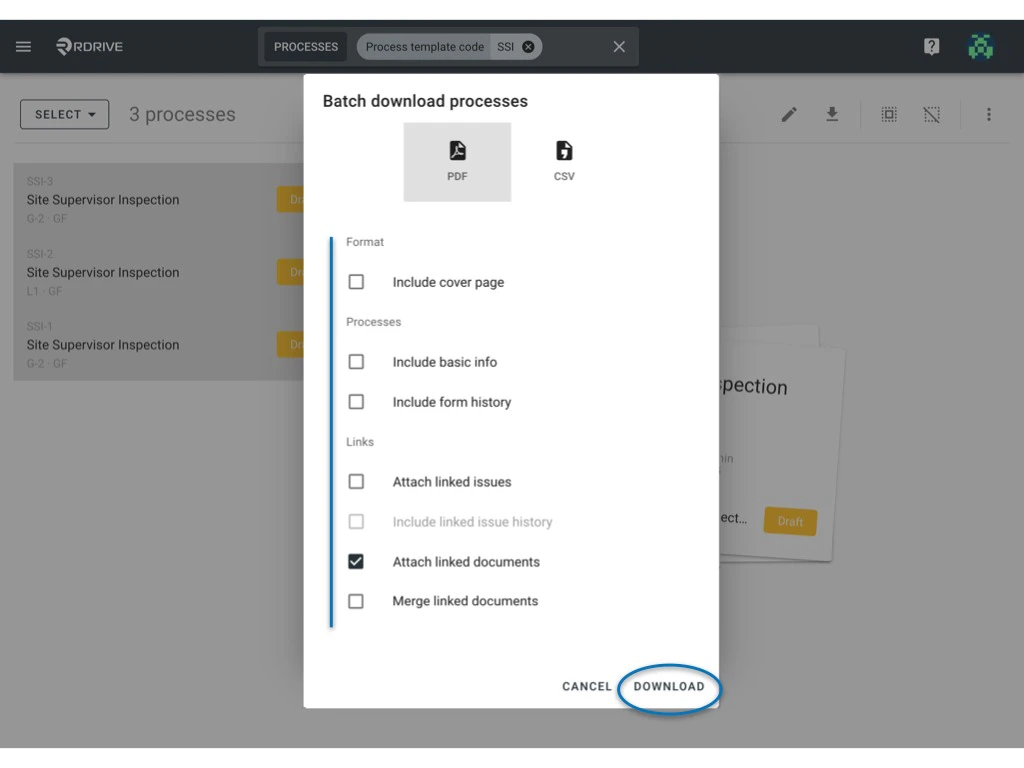Image resolution: width=1024 pixels, height=768 pixels.
Task: Enable the Include cover page checkbox
Action: point(357,281)
